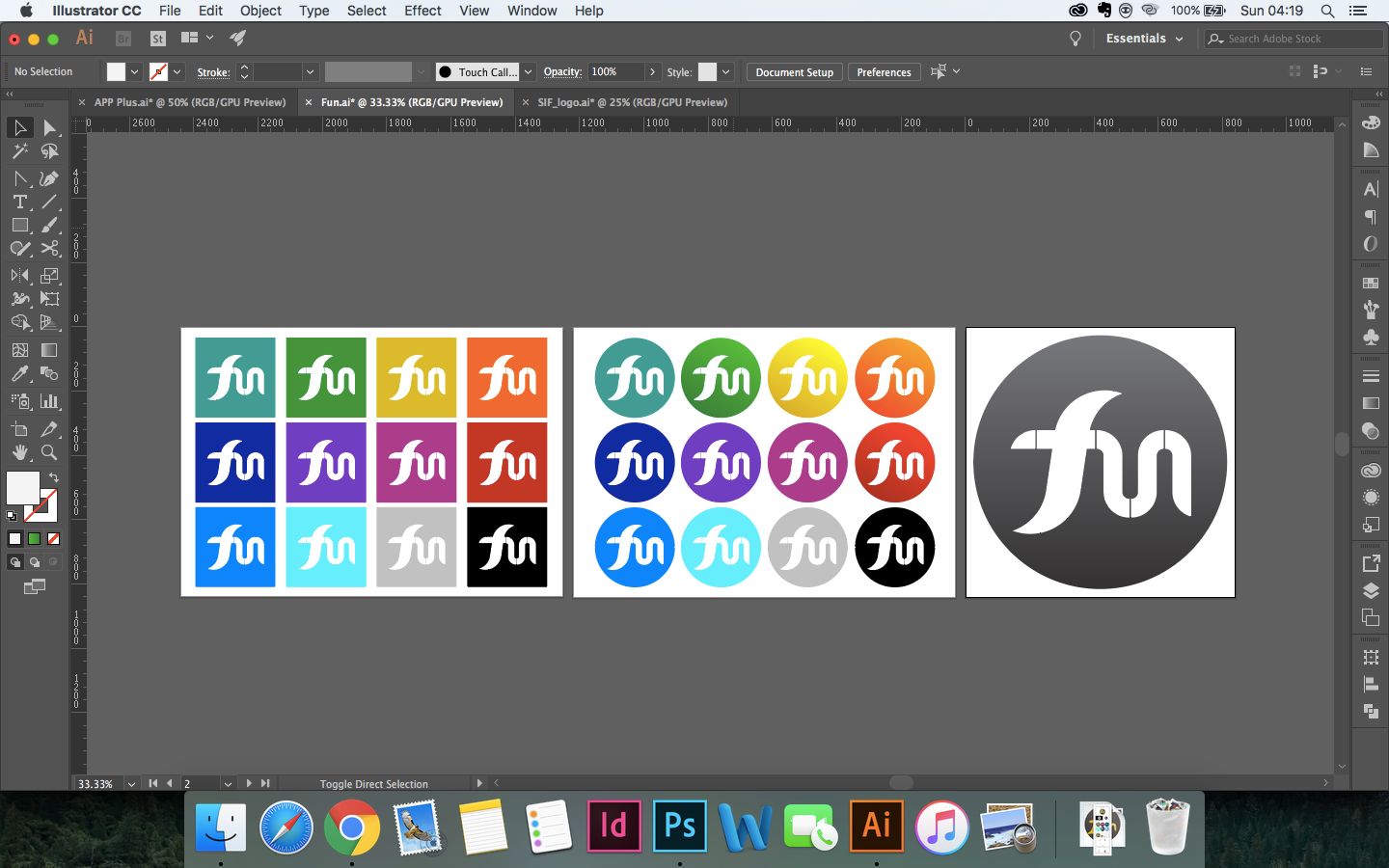Set paint mode to Gradient
1389x868 pixels.
point(34,539)
